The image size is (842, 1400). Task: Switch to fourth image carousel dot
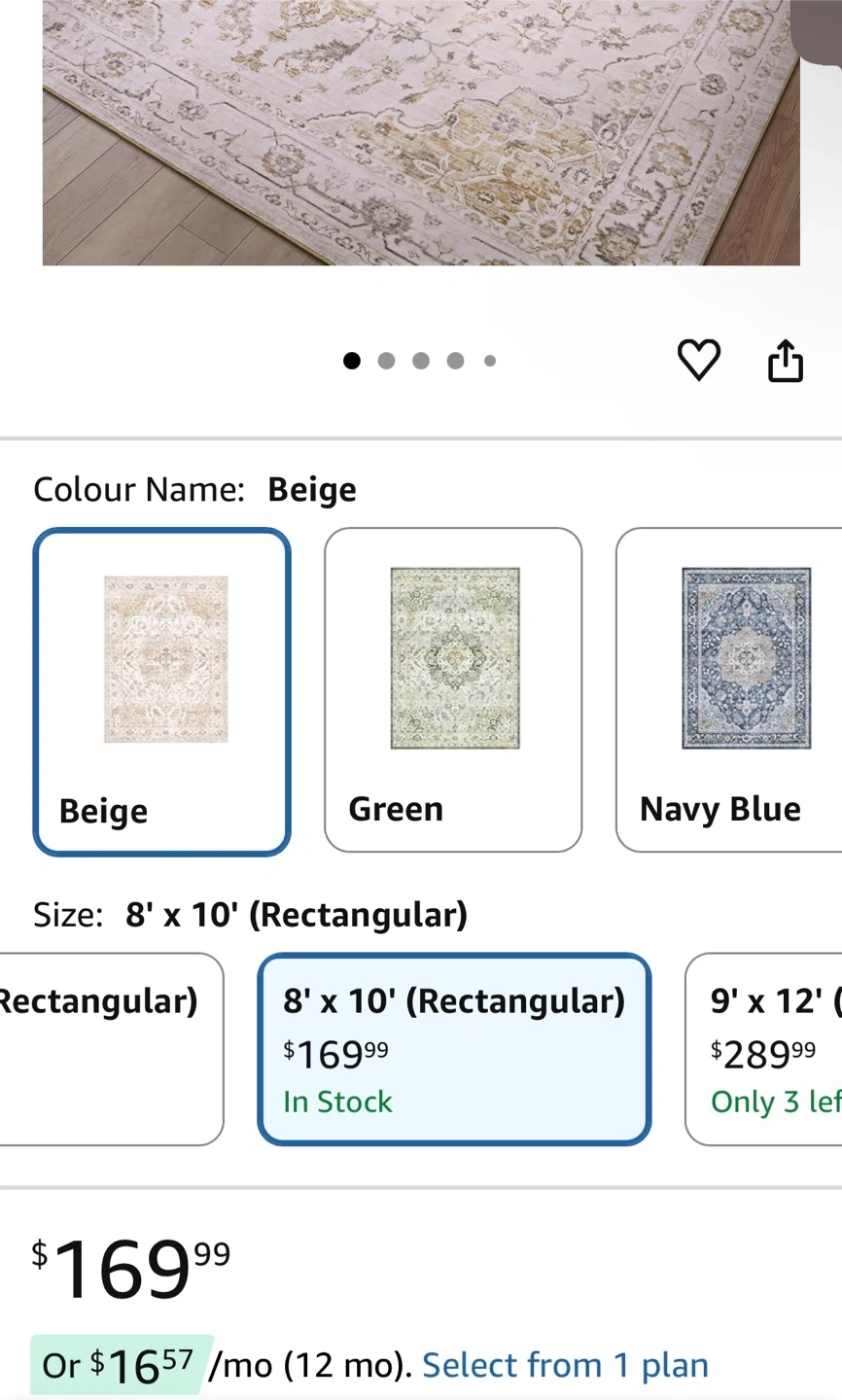point(455,361)
